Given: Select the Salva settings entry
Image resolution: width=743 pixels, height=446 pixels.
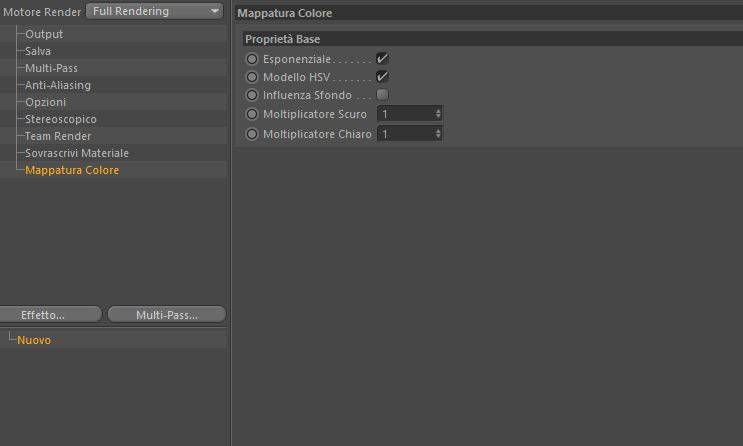Looking at the screenshot, I should click(38, 51).
